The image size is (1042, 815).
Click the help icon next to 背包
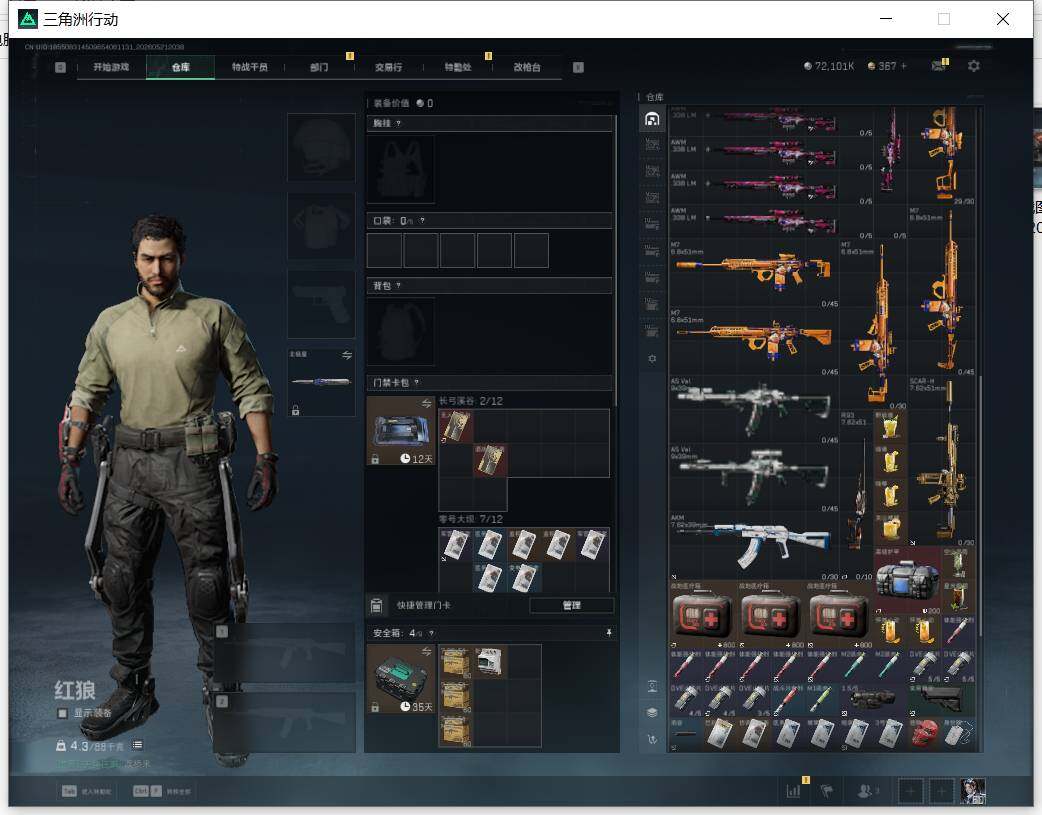tap(398, 286)
